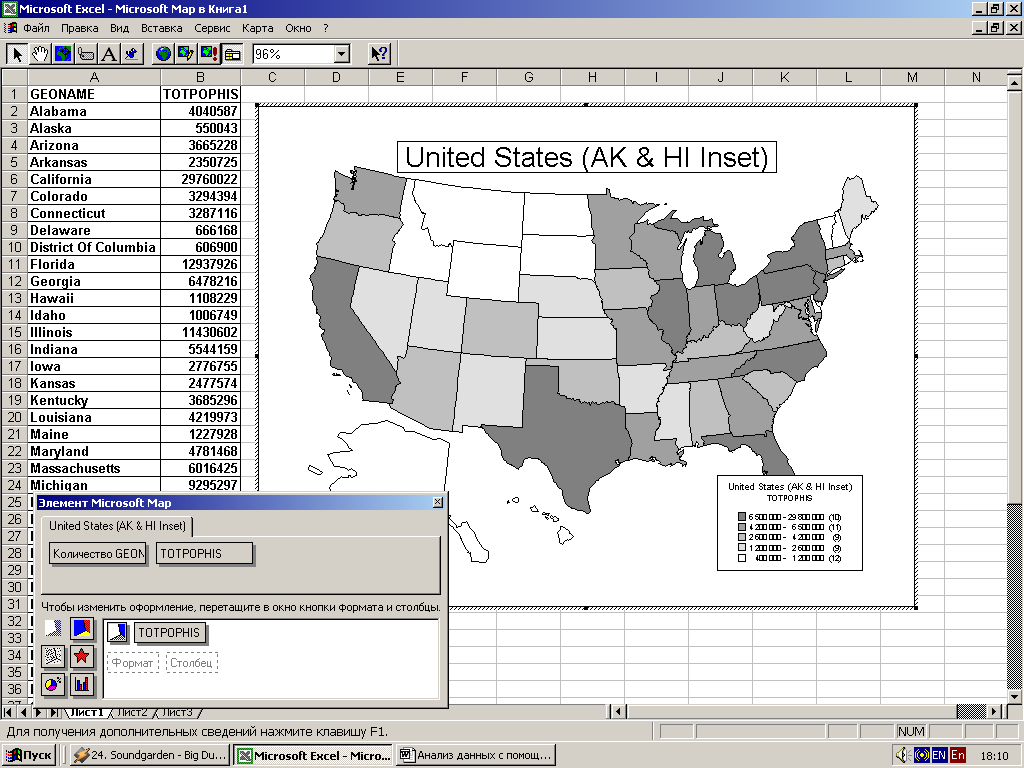
Task: Pick the graduated symbol star button
Action: tap(82, 656)
